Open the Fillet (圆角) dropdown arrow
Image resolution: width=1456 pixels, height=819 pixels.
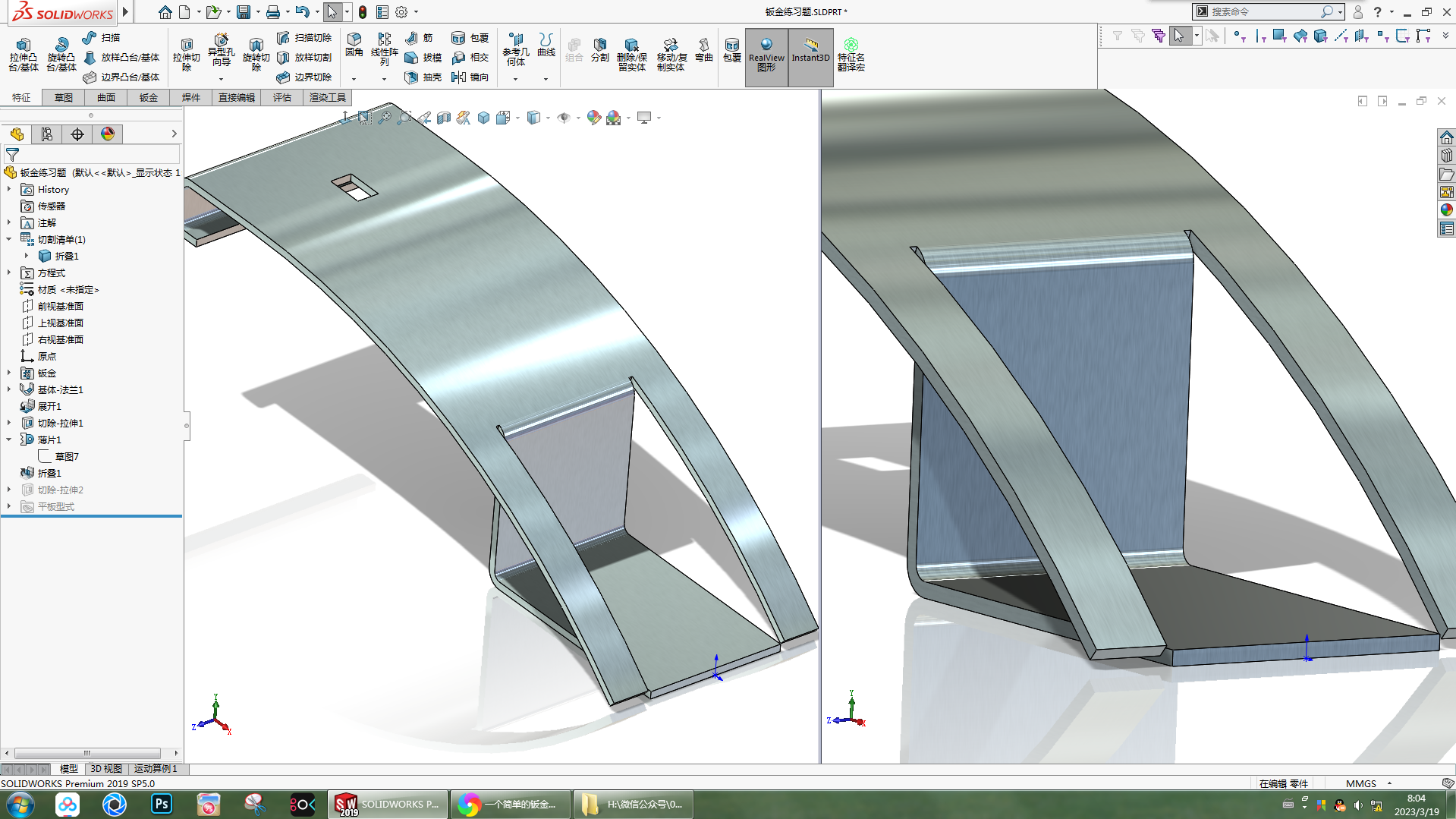tap(354, 79)
